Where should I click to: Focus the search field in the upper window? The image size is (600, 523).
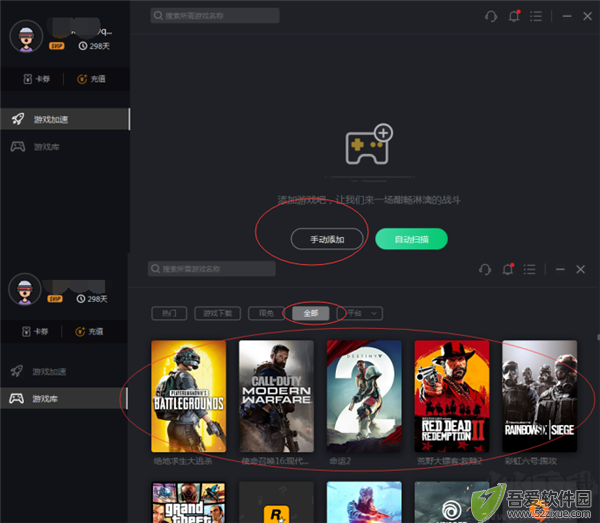click(215, 16)
